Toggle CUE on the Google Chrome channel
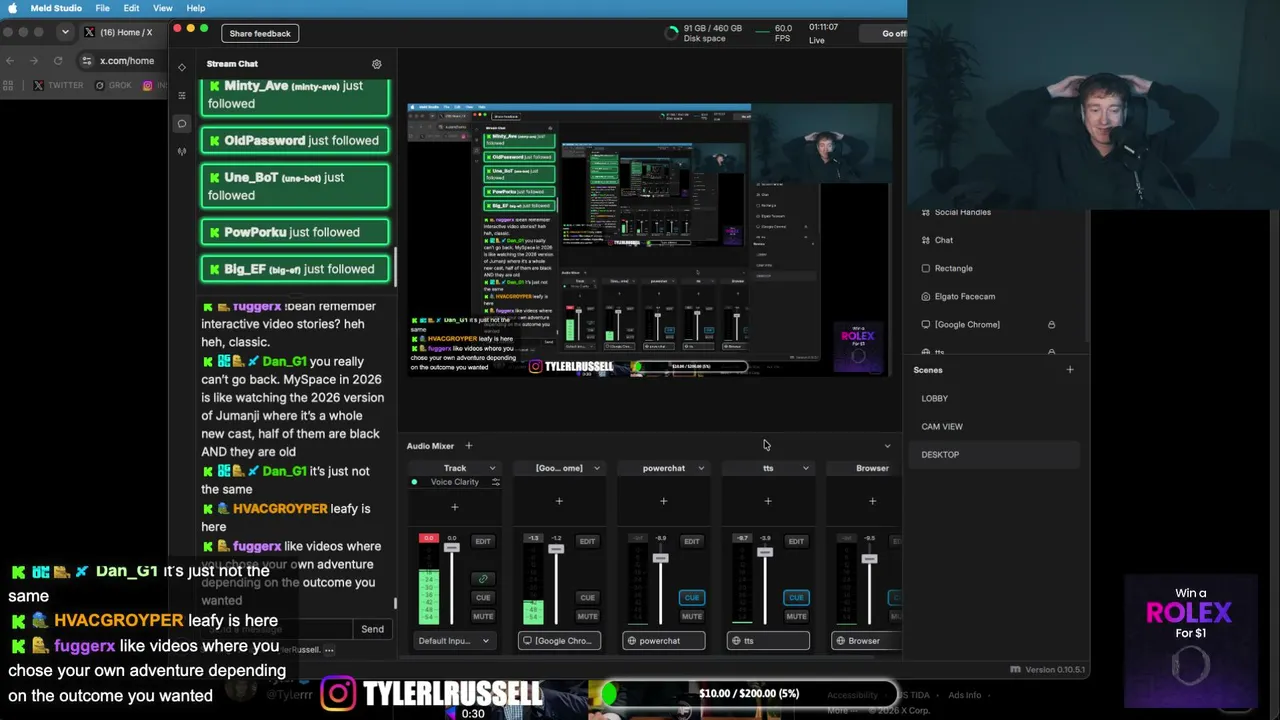The height and width of the screenshot is (720, 1280). (x=587, y=598)
